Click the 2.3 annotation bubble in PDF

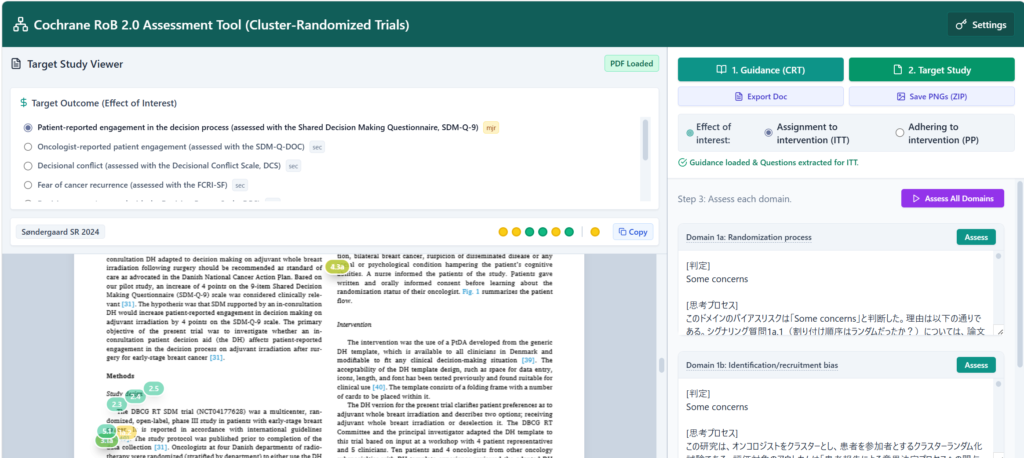point(117,404)
